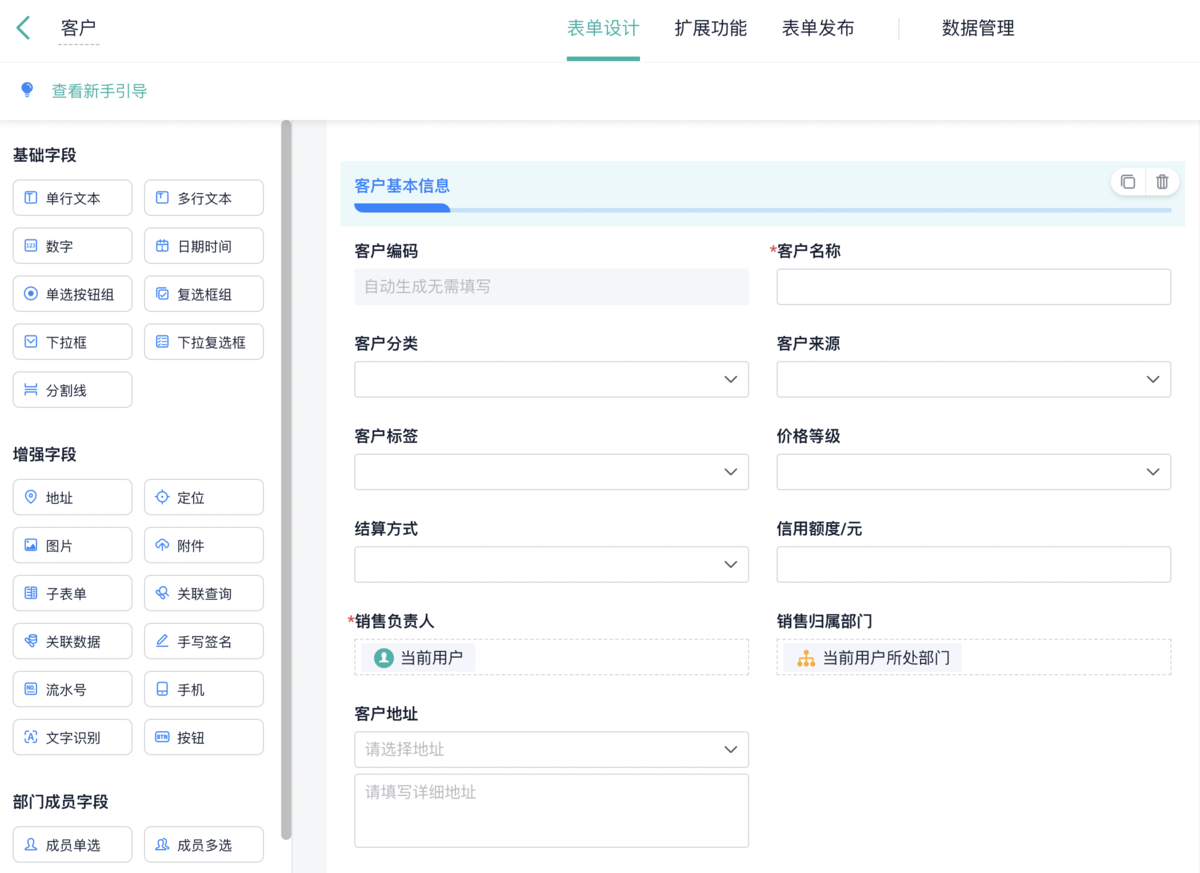
Task: Open the 客户来源 dropdown
Action: pos(973,379)
